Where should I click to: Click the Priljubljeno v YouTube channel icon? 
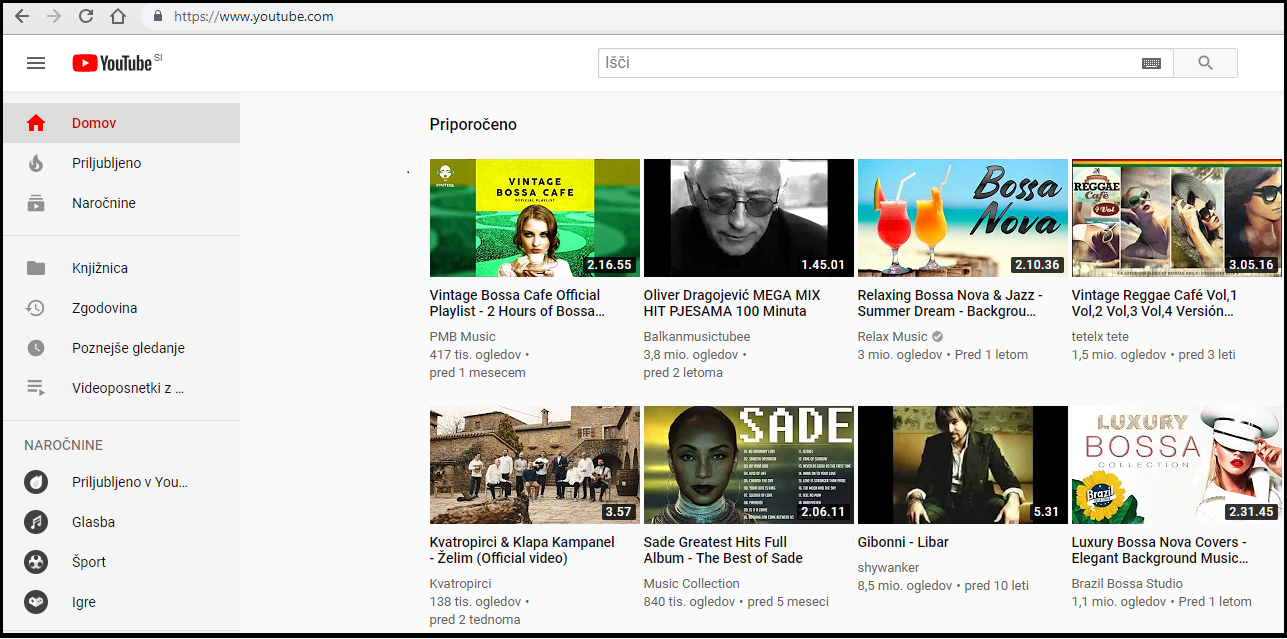click(36, 482)
